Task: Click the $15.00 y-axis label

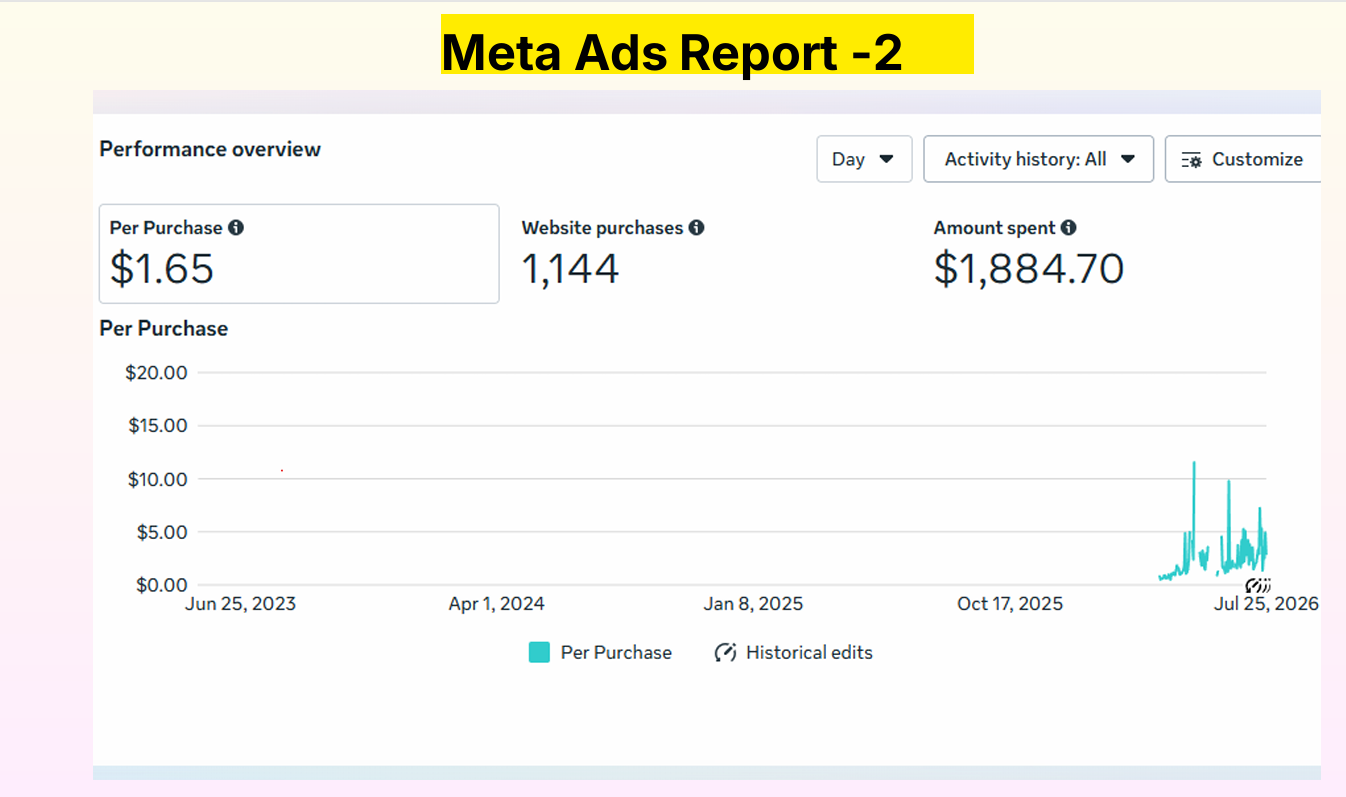Action: 157,426
